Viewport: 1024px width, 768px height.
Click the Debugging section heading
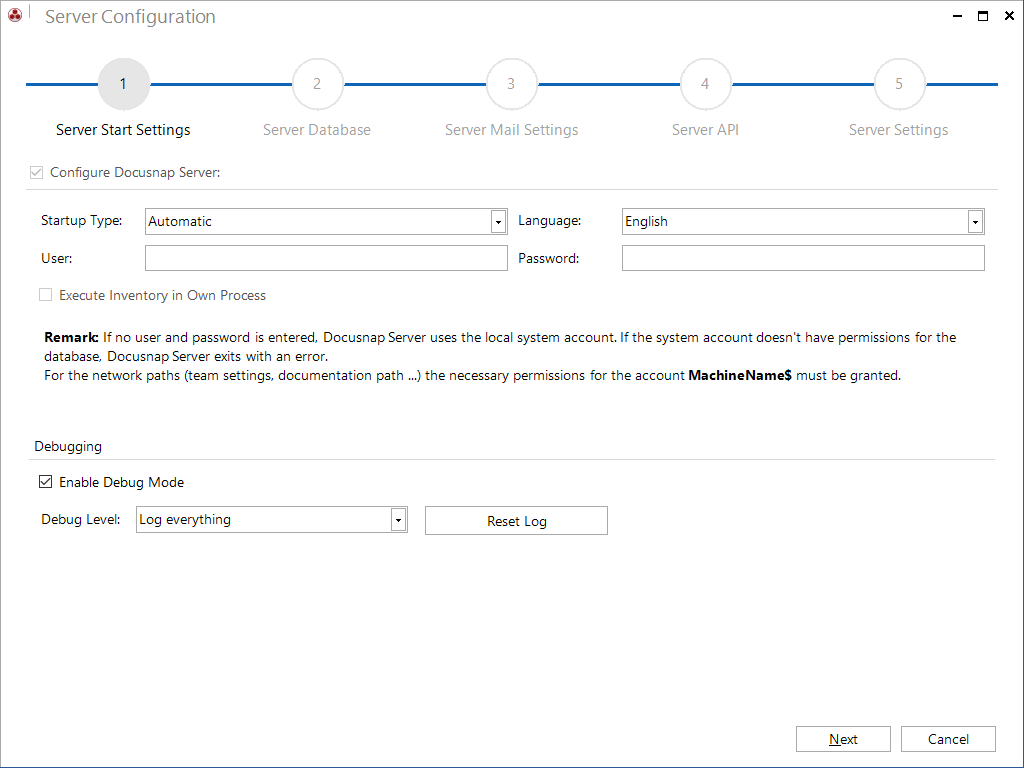(68, 447)
